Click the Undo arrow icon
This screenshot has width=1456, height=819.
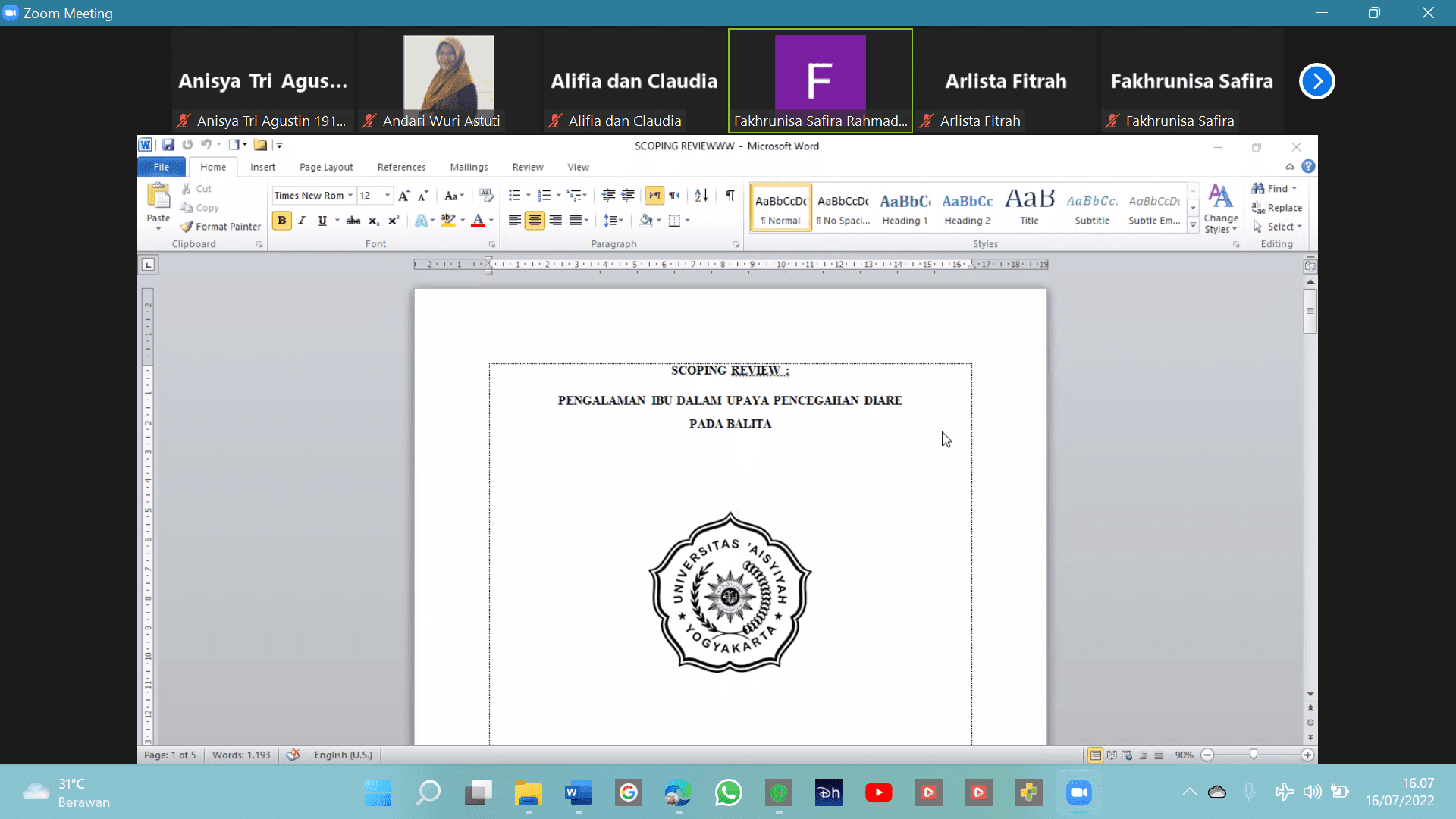pos(206,145)
